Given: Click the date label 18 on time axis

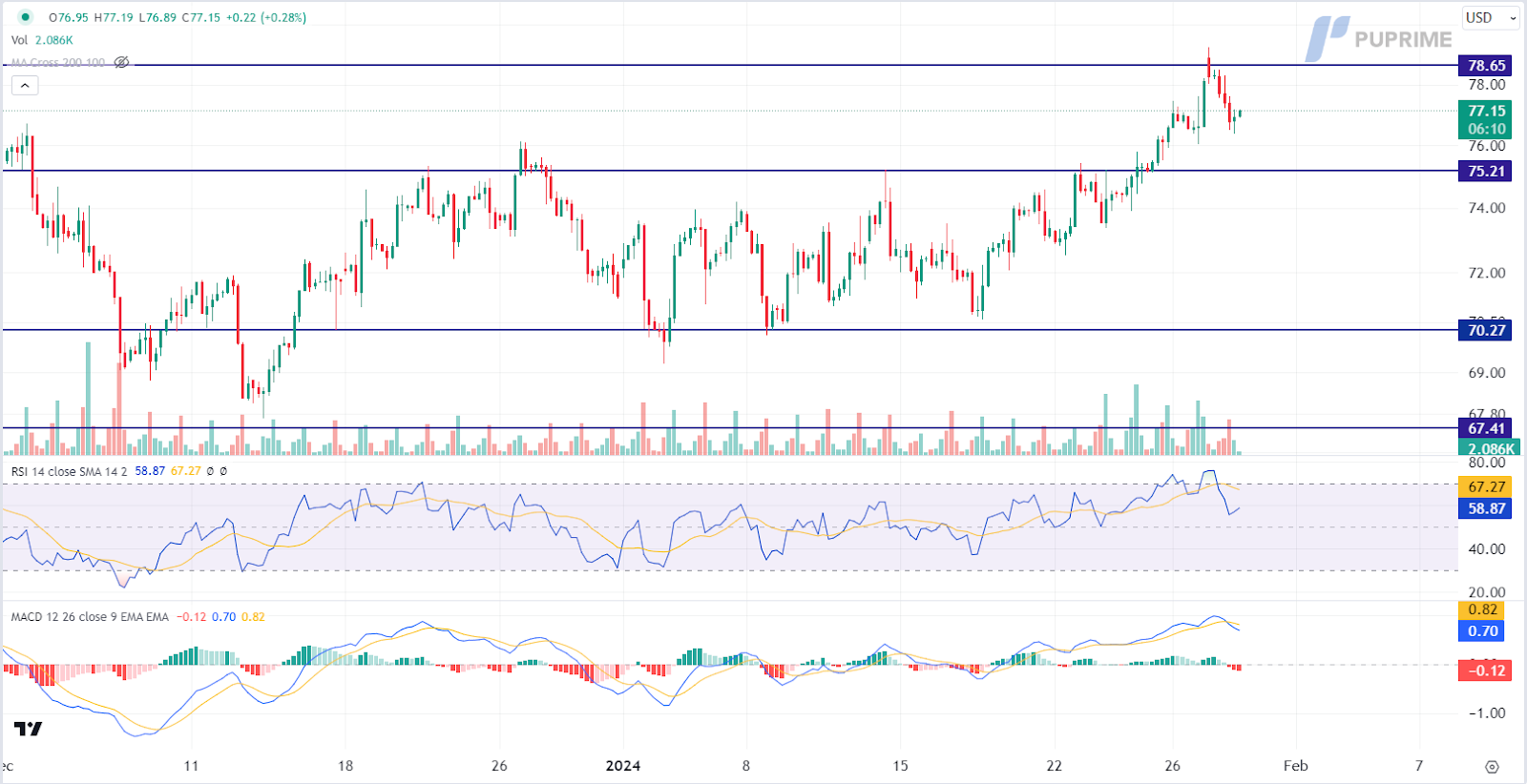Looking at the screenshot, I should coord(345,766).
